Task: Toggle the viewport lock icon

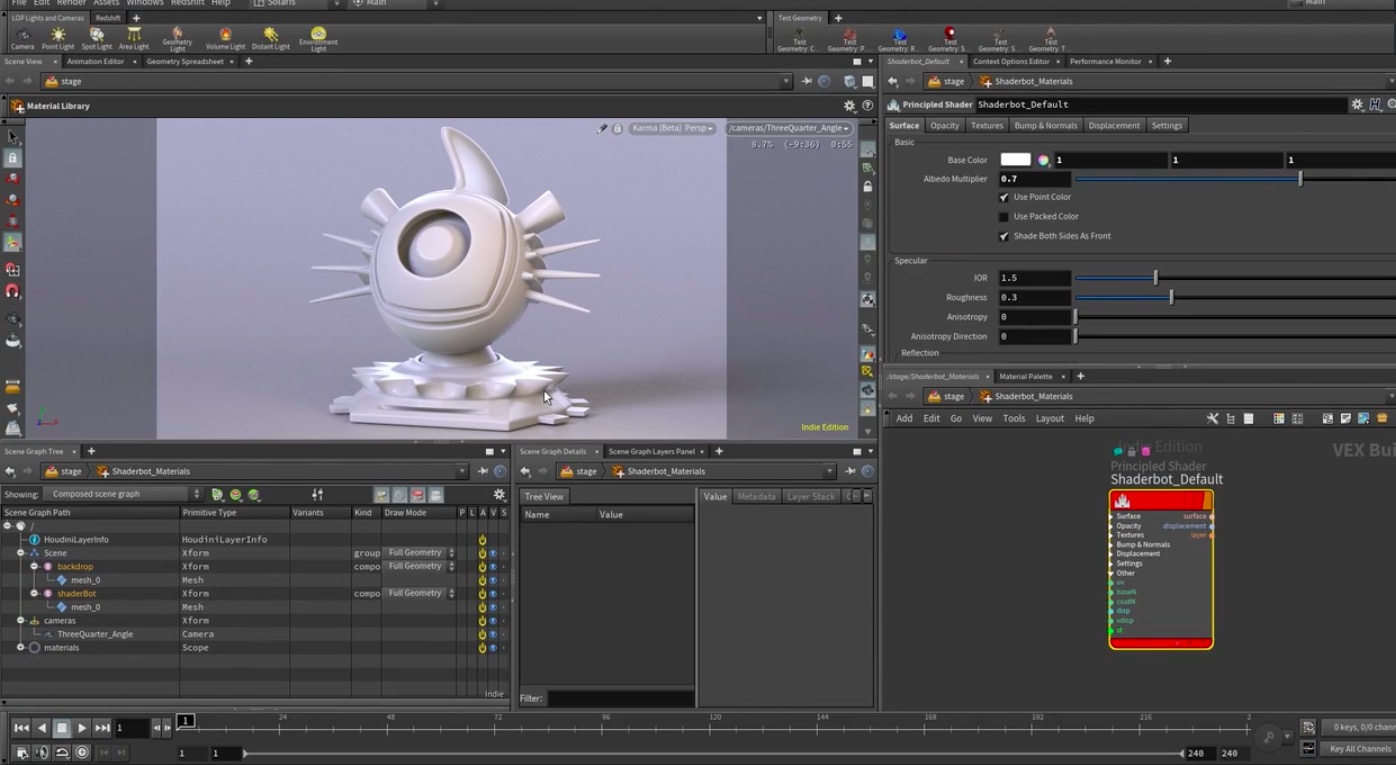Action: pos(617,128)
